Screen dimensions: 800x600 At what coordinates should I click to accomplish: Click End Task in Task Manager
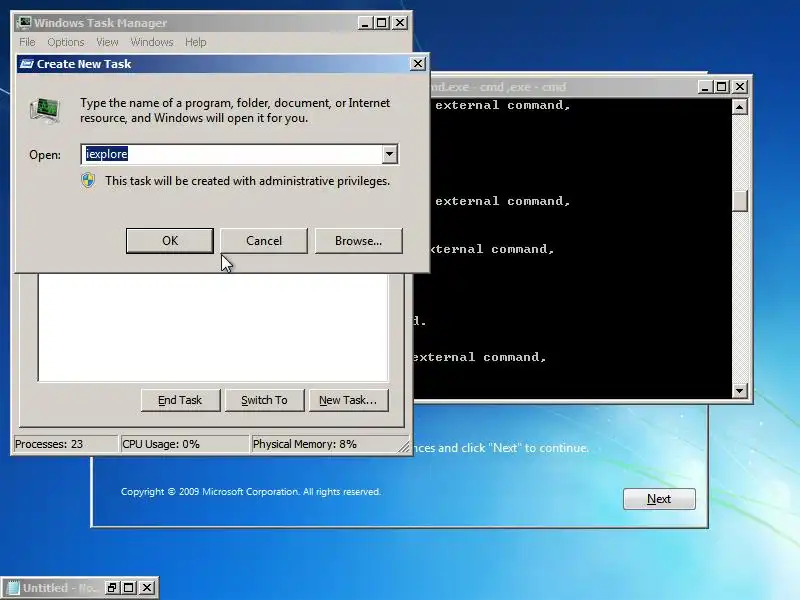pos(180,400)
